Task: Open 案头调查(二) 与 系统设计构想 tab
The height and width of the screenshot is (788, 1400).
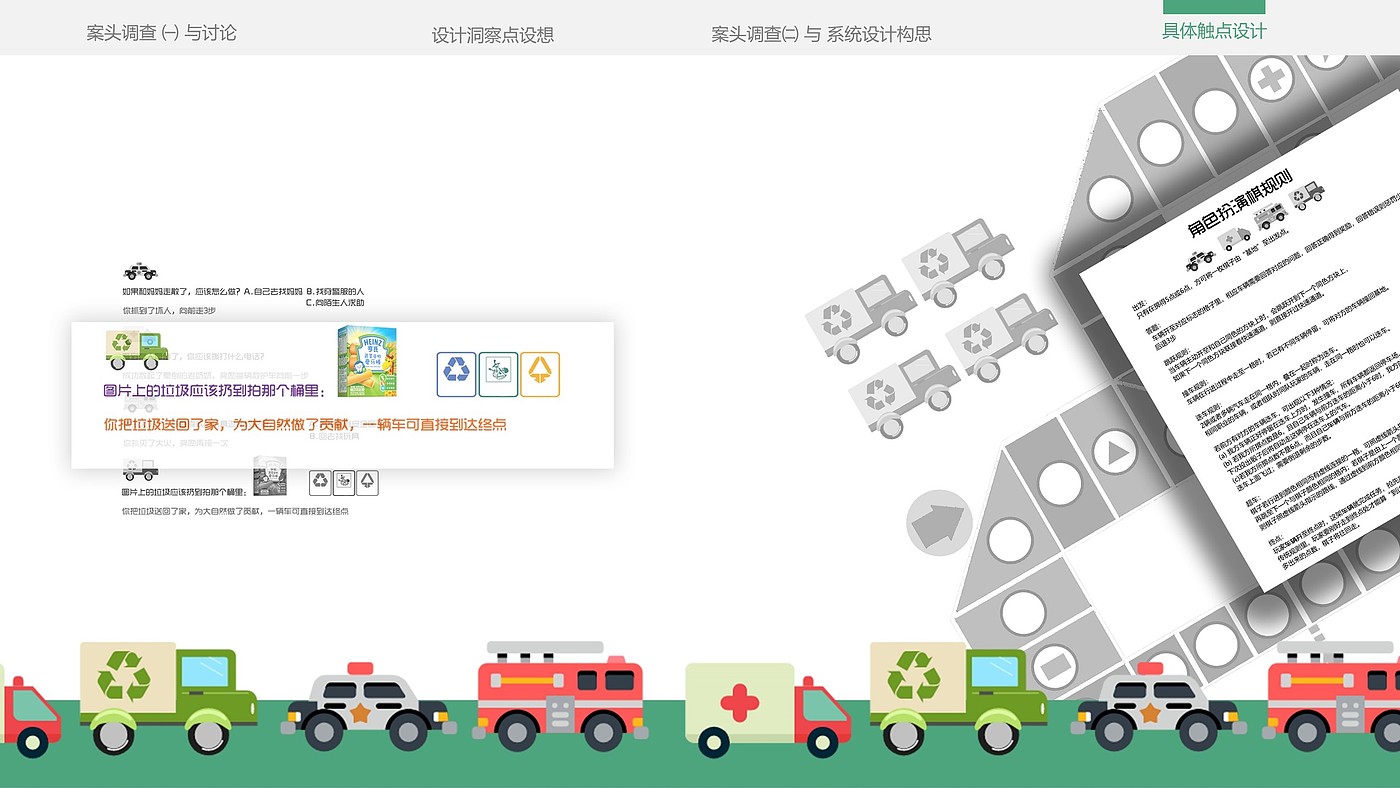Action: click(821, 34)
